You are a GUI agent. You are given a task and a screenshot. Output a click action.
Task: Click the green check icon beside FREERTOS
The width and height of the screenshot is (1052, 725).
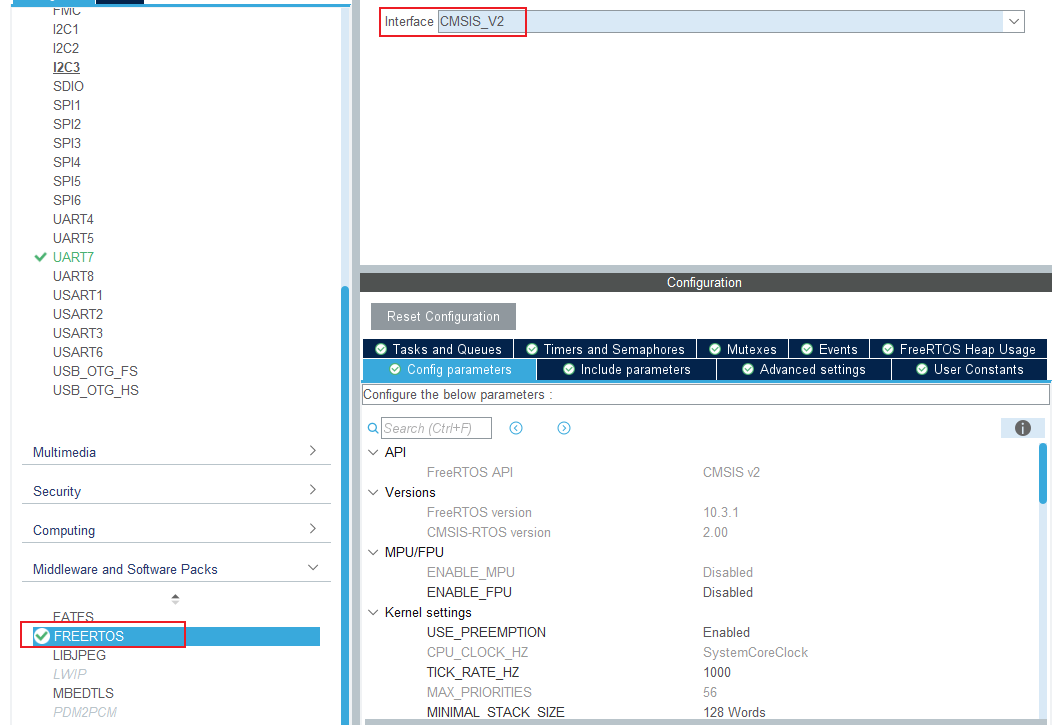pos(42,636)
